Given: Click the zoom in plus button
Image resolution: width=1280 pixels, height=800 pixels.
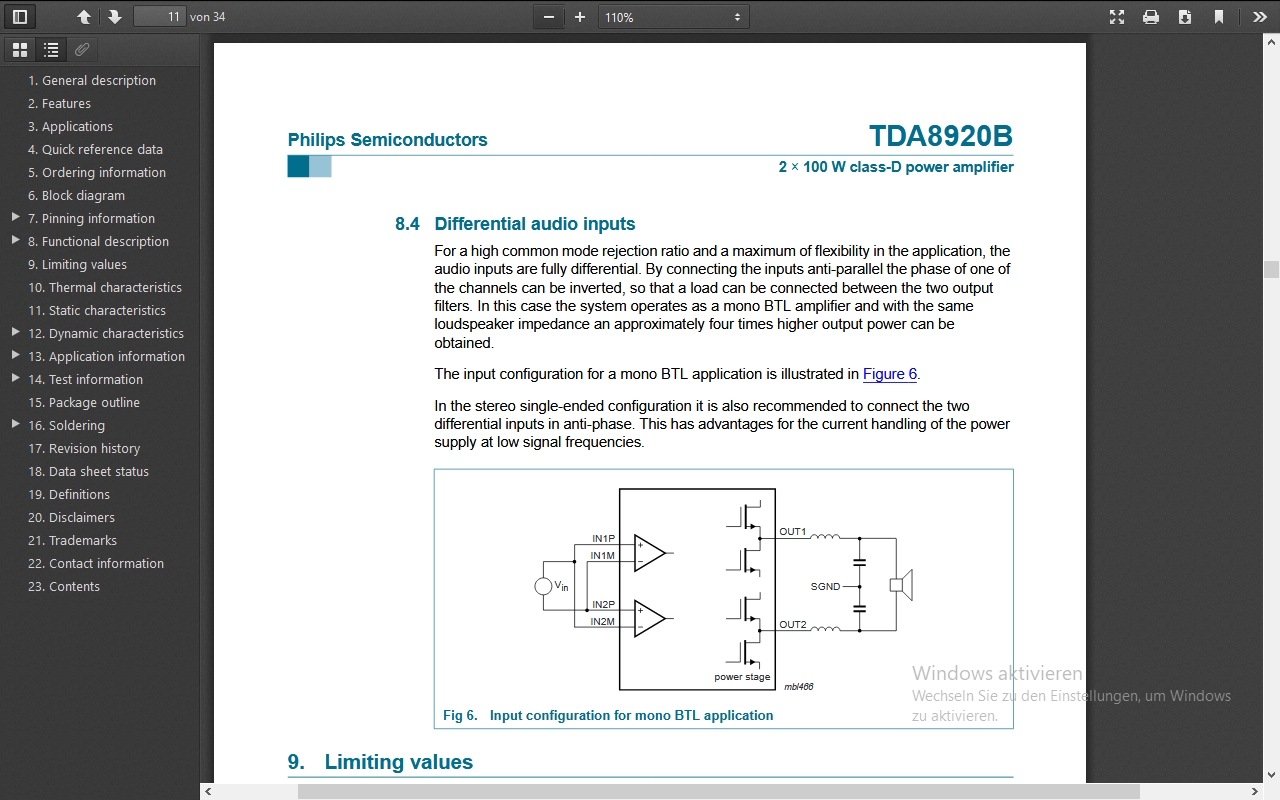Looking at the screenshot, I should click(580, 17).
